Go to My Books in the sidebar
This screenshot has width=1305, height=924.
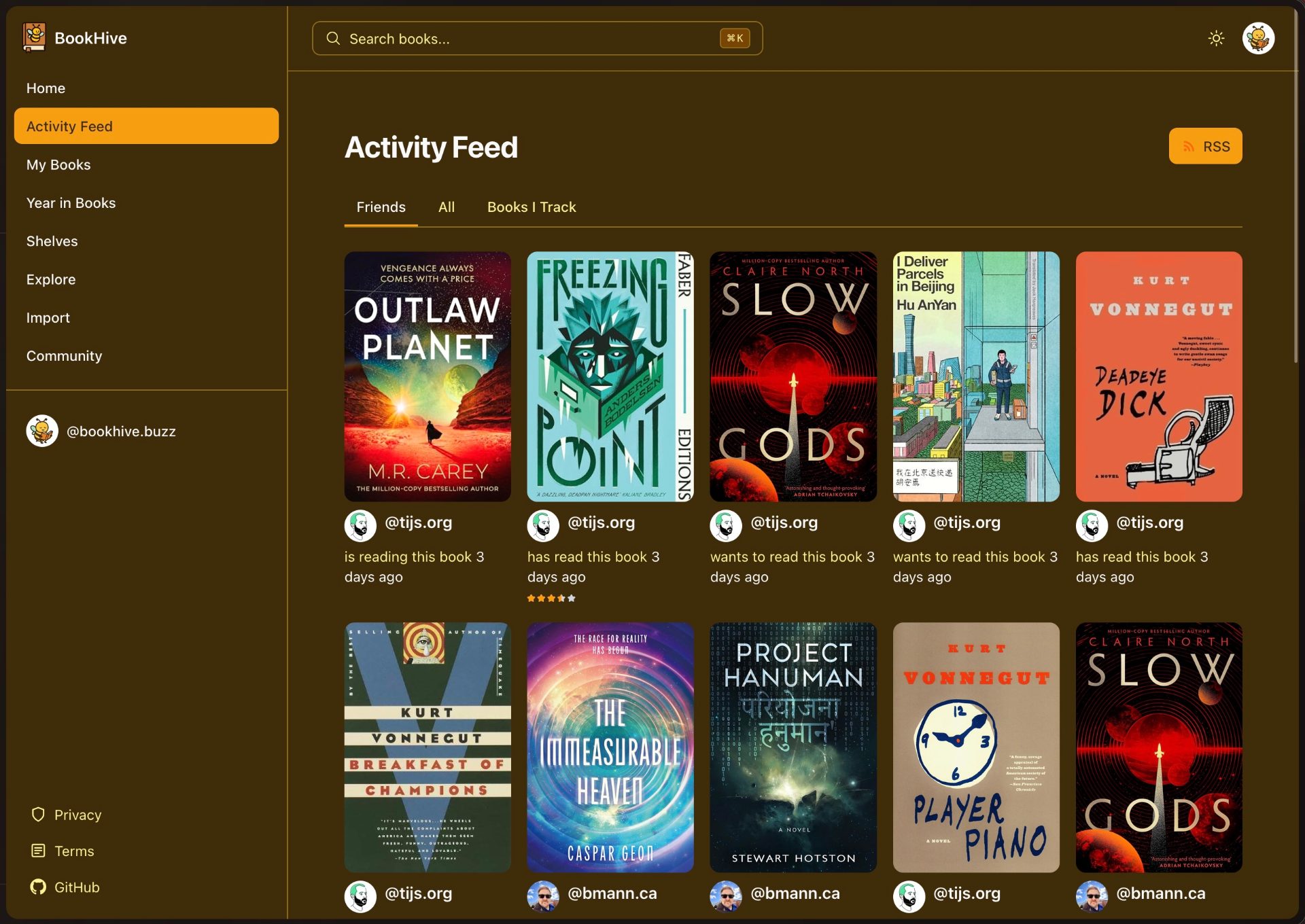(x=58, y=165)
